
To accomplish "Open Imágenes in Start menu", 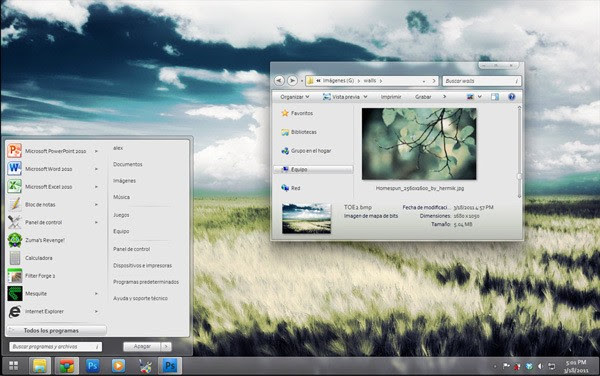I will [124, 181].
